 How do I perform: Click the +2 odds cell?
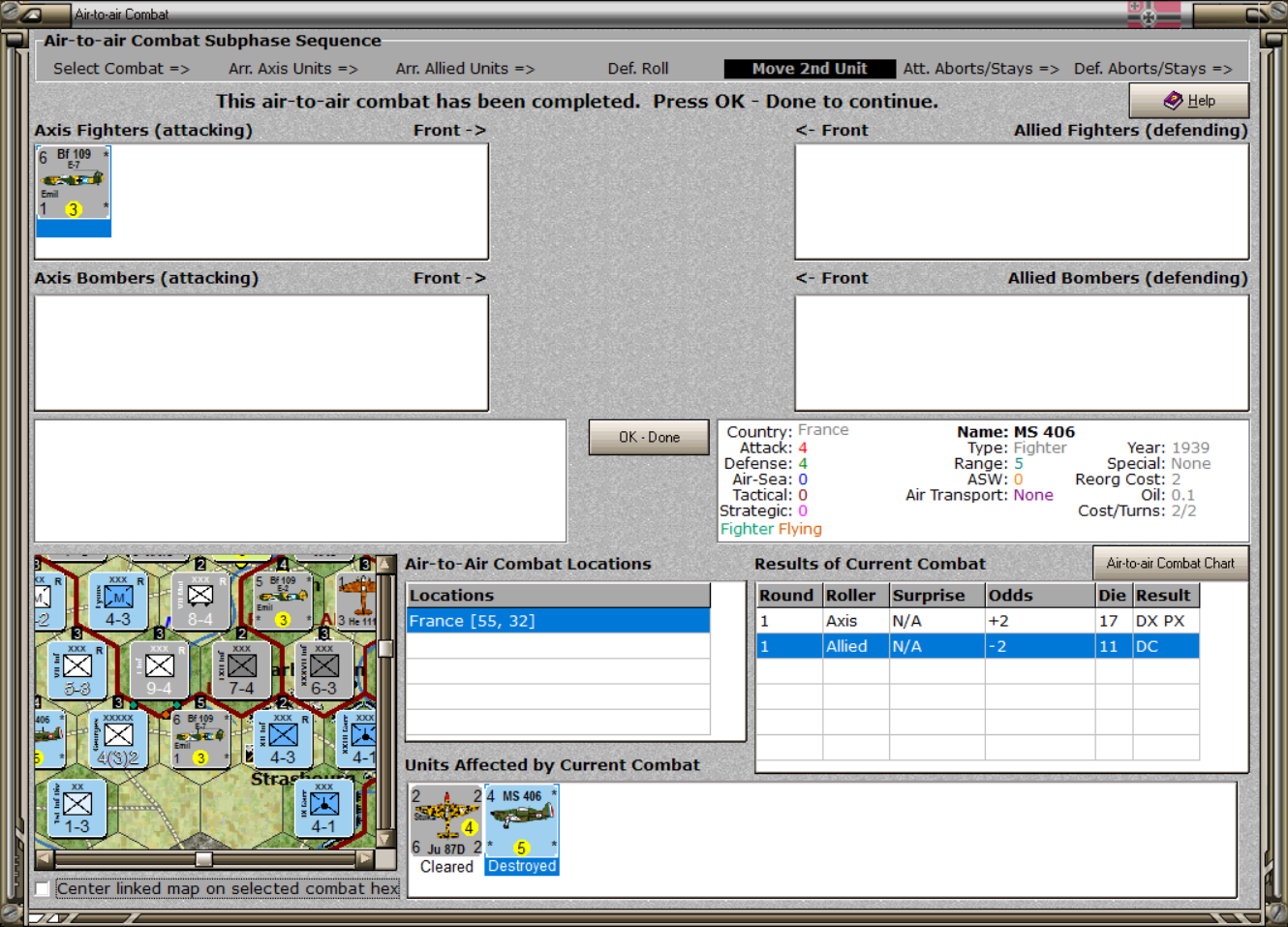click(1040, 621)
